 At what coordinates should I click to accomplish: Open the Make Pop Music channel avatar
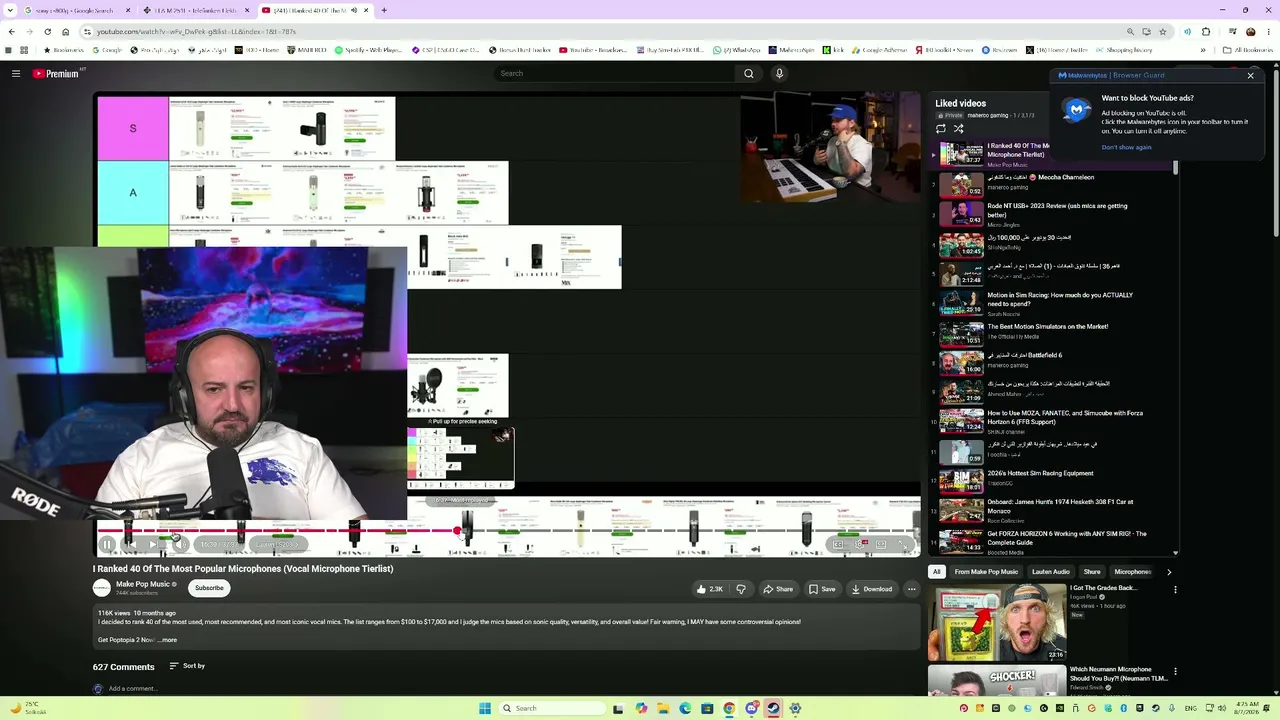(101, 588)
